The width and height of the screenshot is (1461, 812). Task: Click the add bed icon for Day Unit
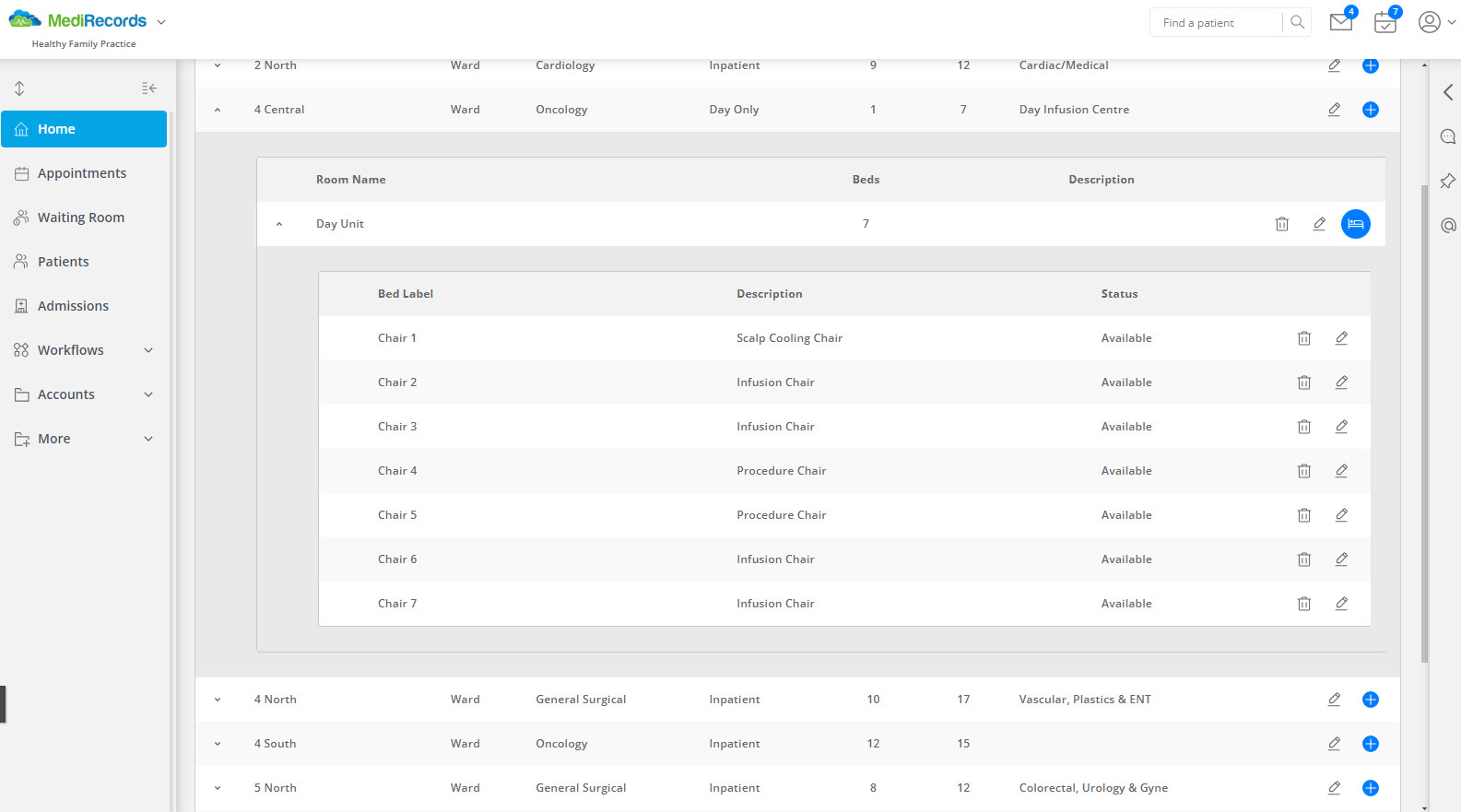tap(1355, 224)
